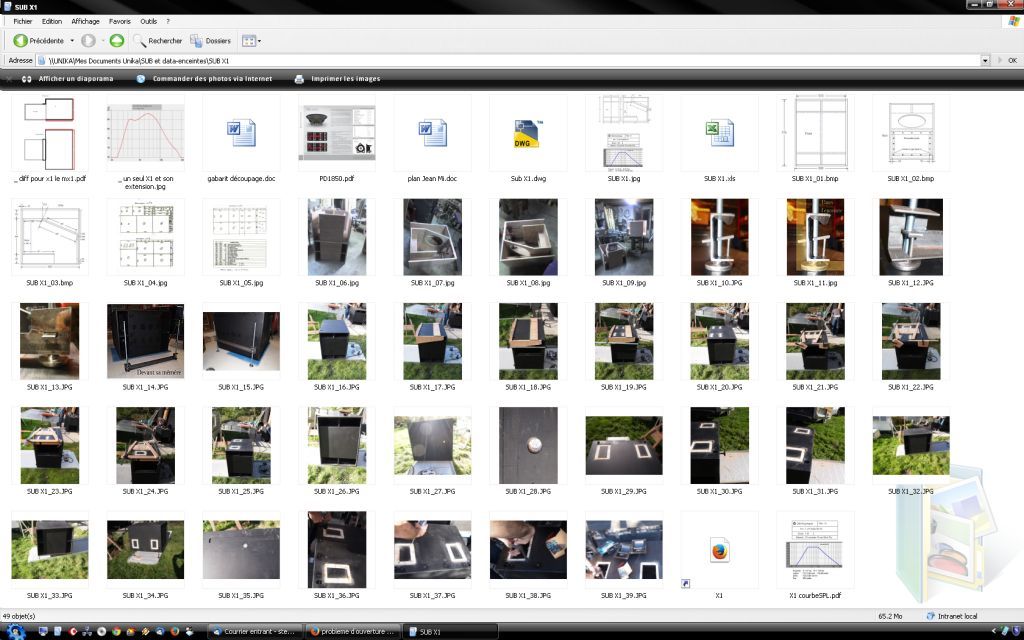This screenshot has width=1024, height=640.
Task: Open the ? help menu
Action: (x=168, y=21)
